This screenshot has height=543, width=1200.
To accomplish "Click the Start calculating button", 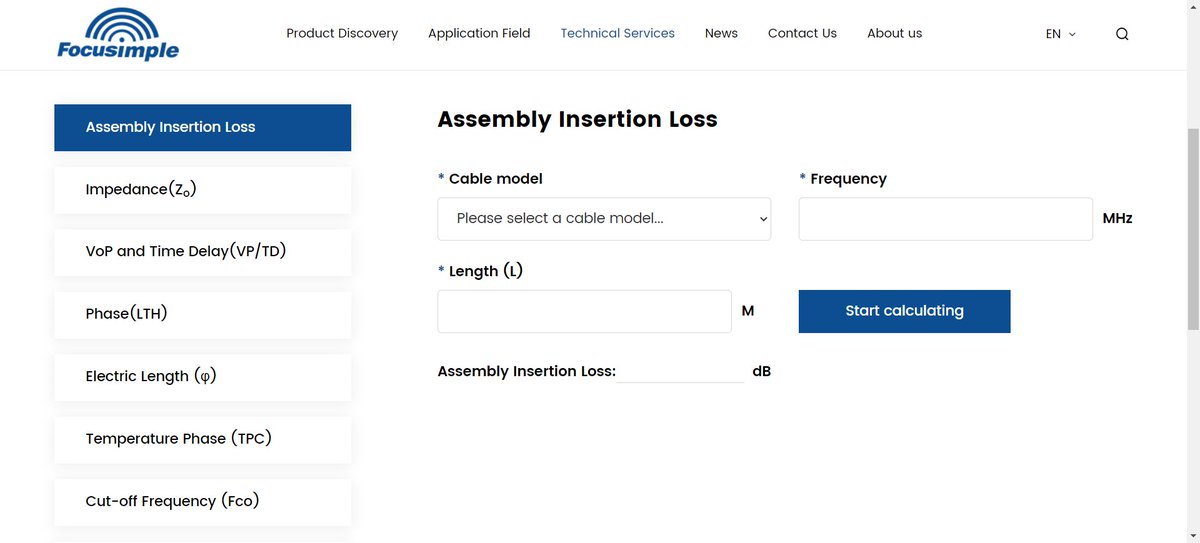I will (x=904, y=311).
